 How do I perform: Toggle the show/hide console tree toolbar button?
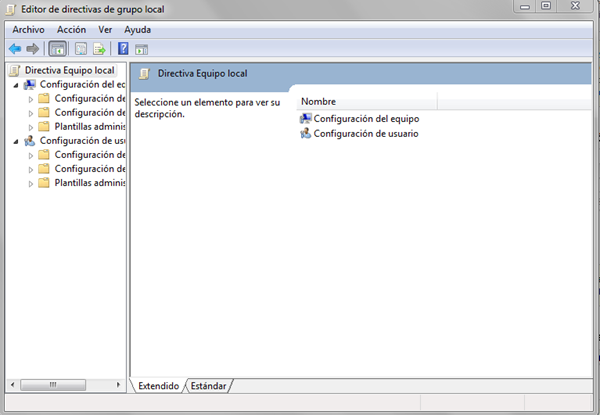[58, 49]
